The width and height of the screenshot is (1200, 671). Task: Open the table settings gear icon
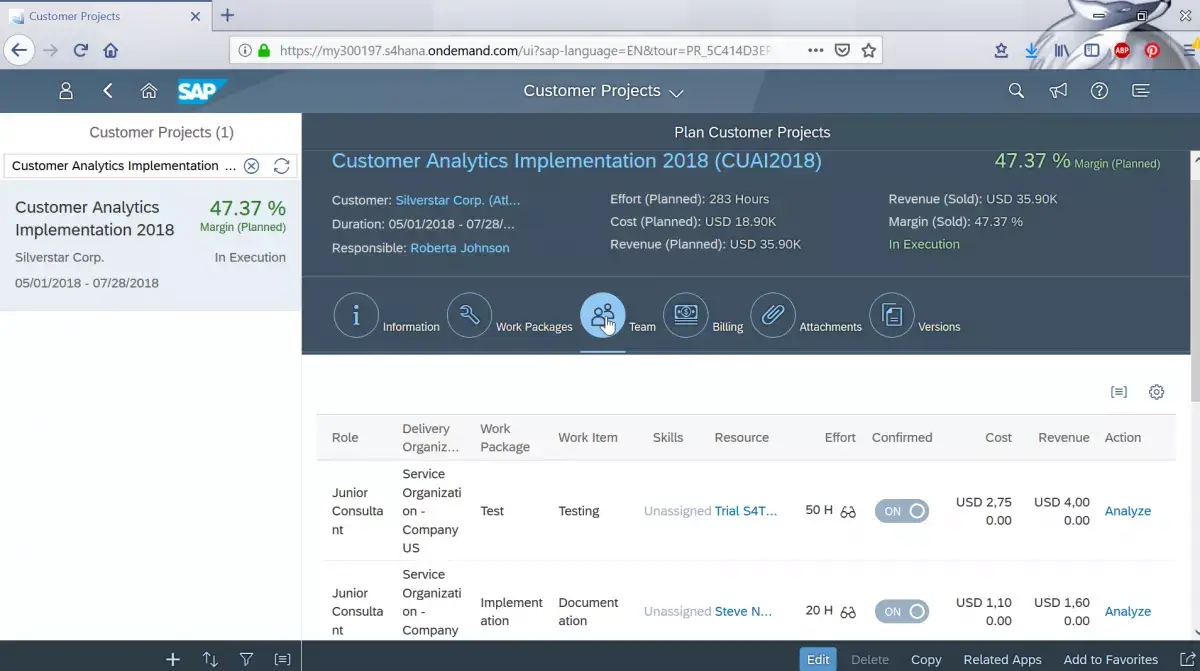[x=1157, y=392]
